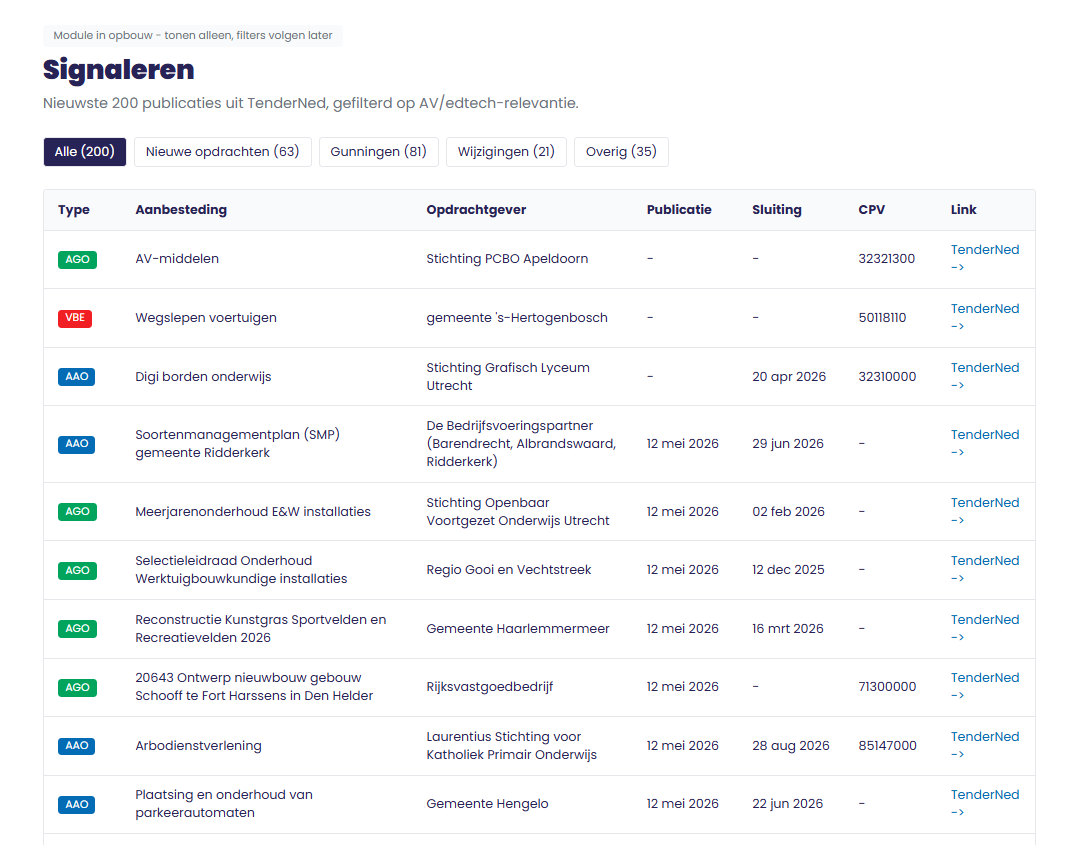
Task: Click the Opdrachtgever column header
Action: [x=476, y=210]
